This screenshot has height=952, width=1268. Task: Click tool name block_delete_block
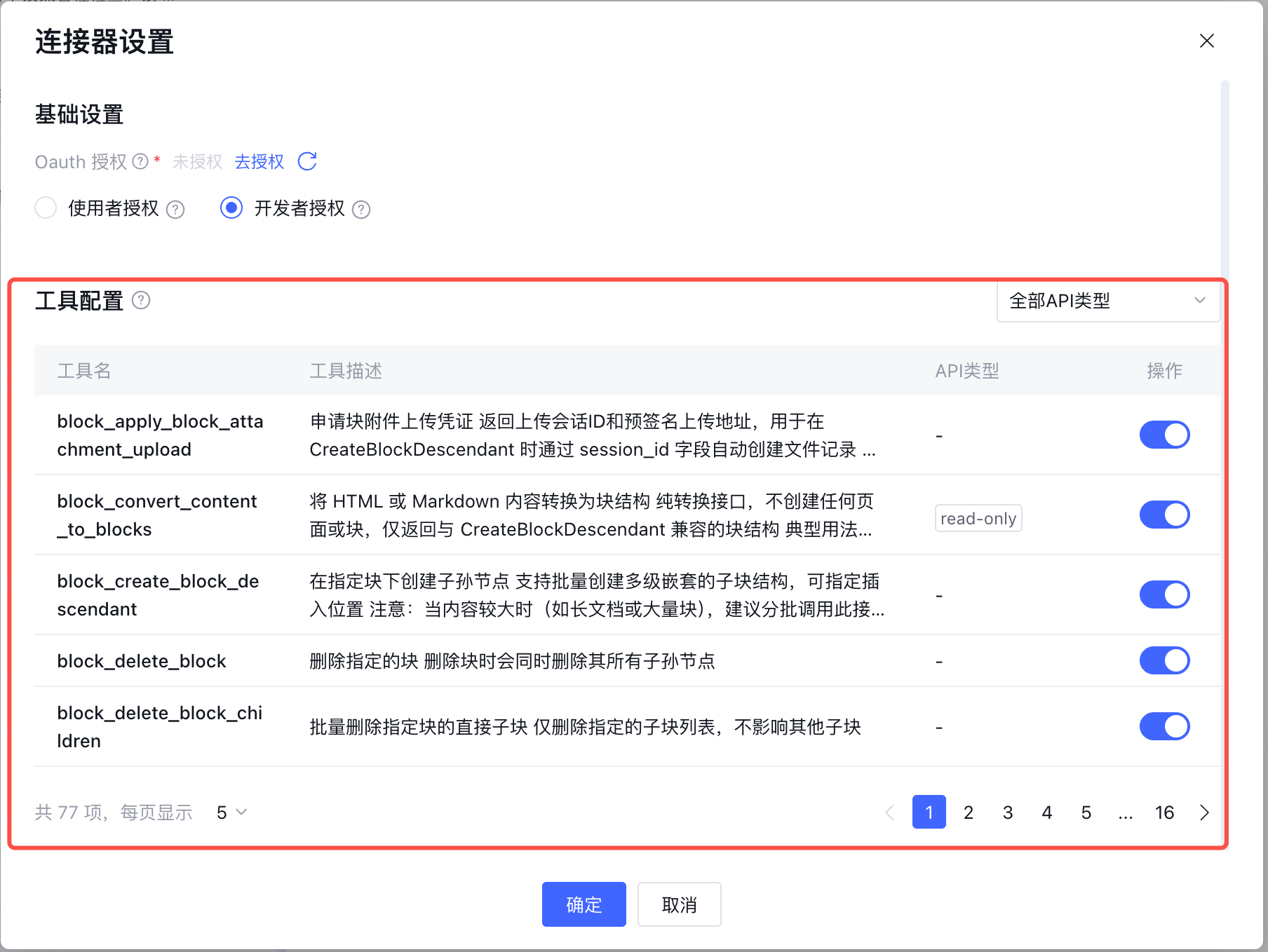[x=142, y=660]
